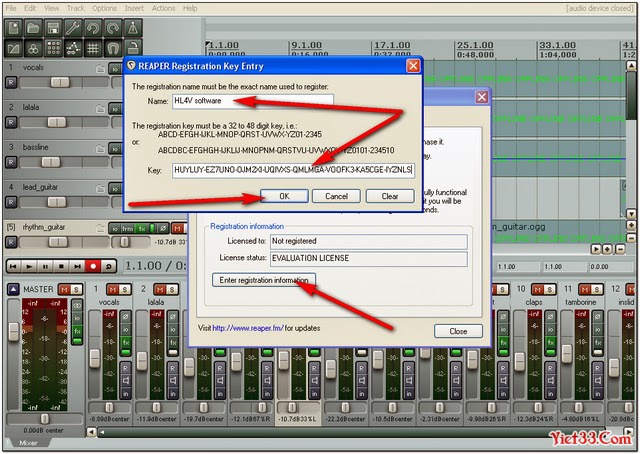Click the Undo arrow toolbar icon
Screen dimensions: 640x454
93,28
